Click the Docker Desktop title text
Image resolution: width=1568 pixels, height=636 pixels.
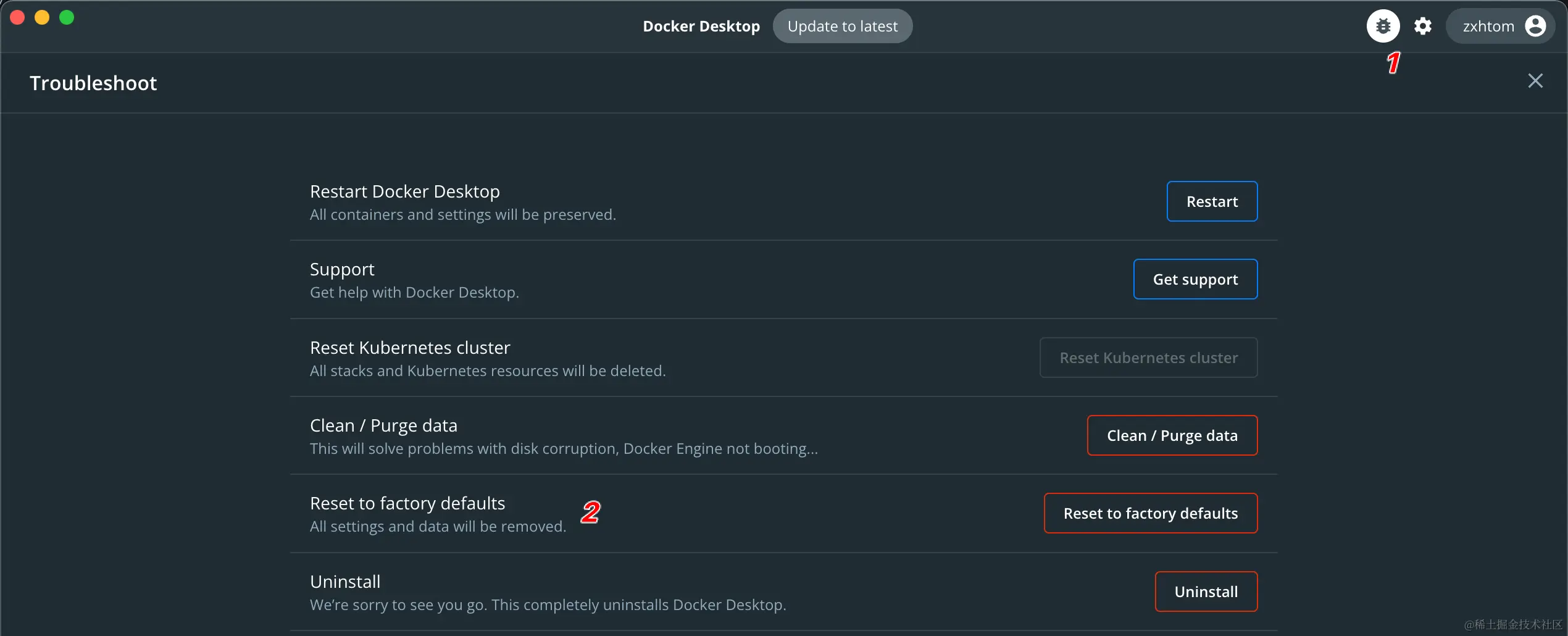[x=701, y=26]
